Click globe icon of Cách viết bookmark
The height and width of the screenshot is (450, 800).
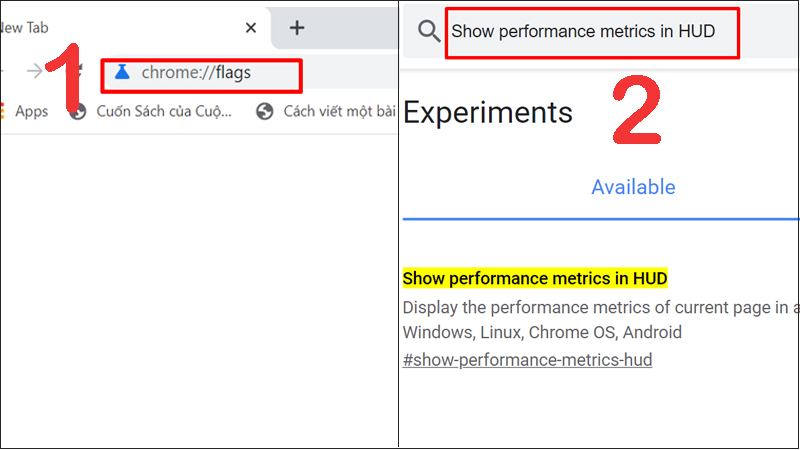(265, 111)
